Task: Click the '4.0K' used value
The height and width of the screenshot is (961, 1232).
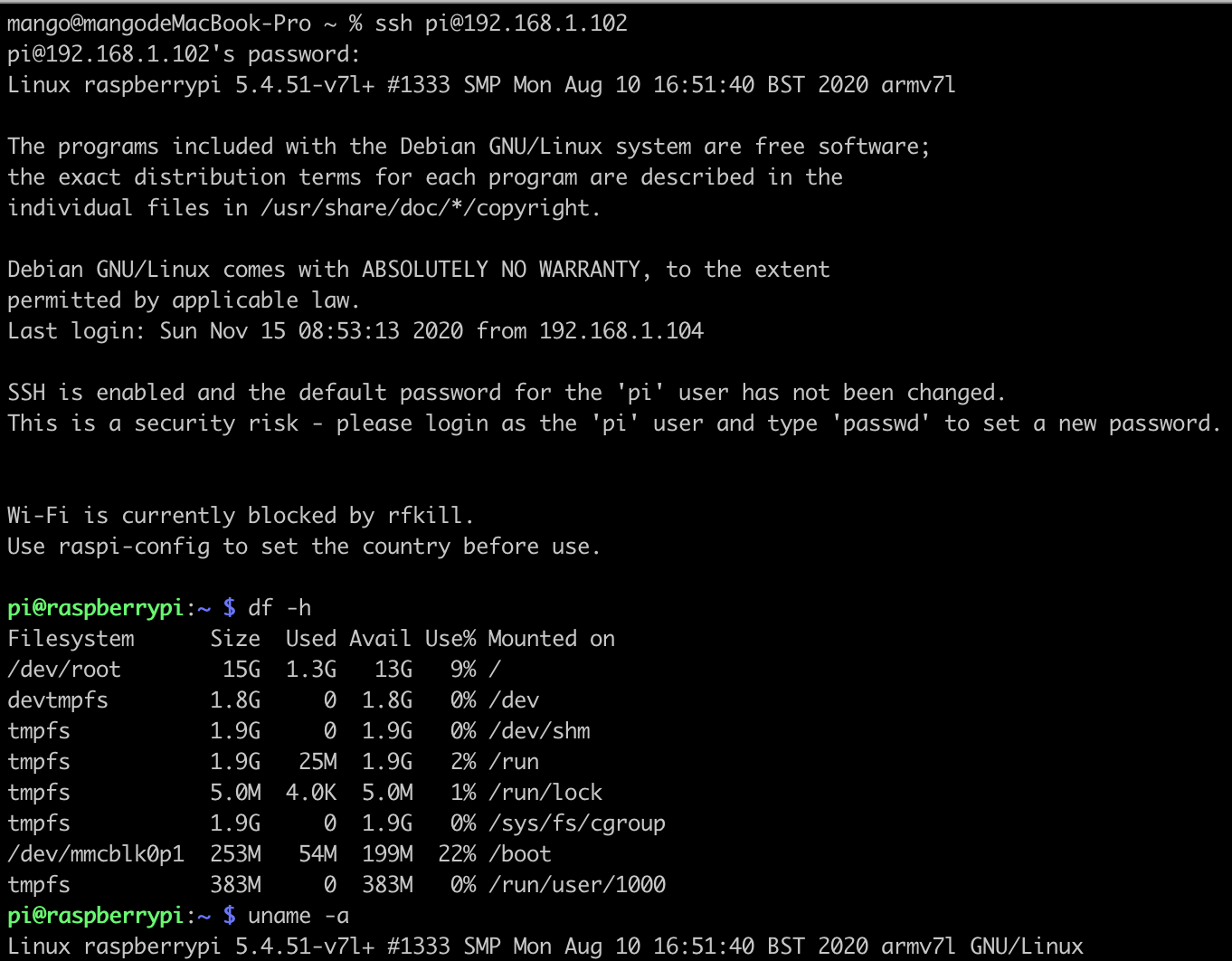Action: (311, 793)
